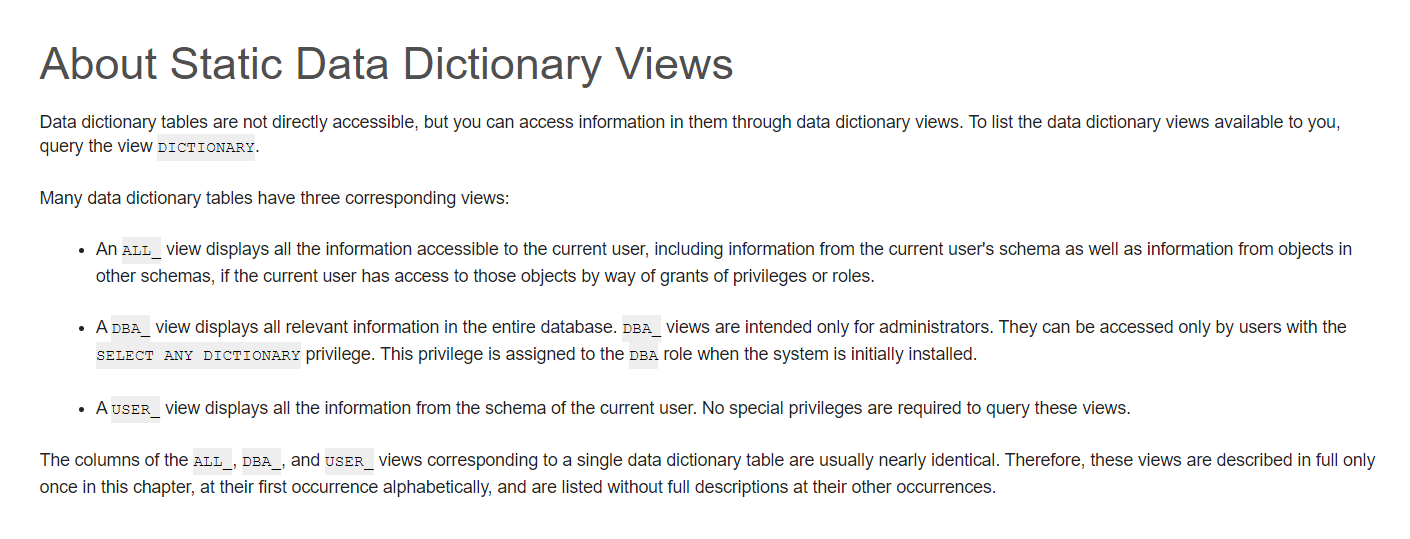Click the text "No special privileges are required"
The image size is (1410, 539).
(x=832, y=408)
